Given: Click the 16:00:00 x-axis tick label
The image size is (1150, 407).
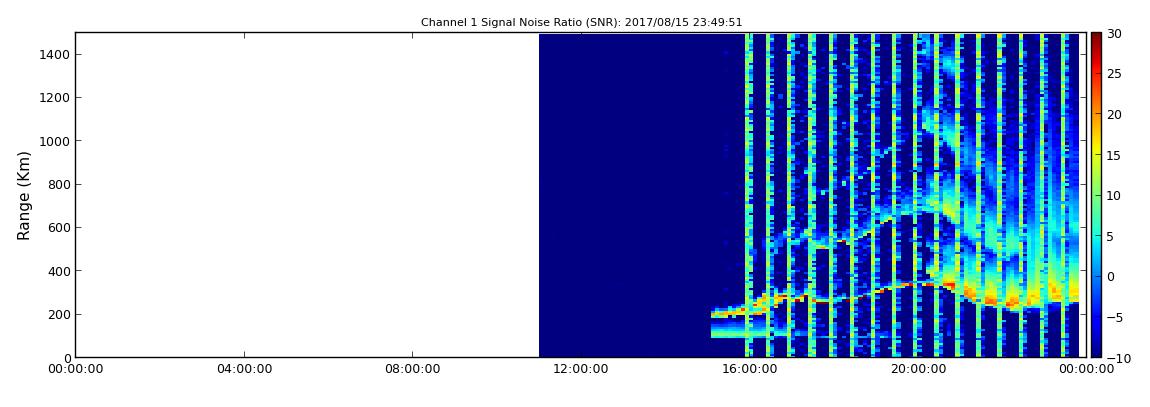Looking at the screenshot, I should tap(748, 369).
